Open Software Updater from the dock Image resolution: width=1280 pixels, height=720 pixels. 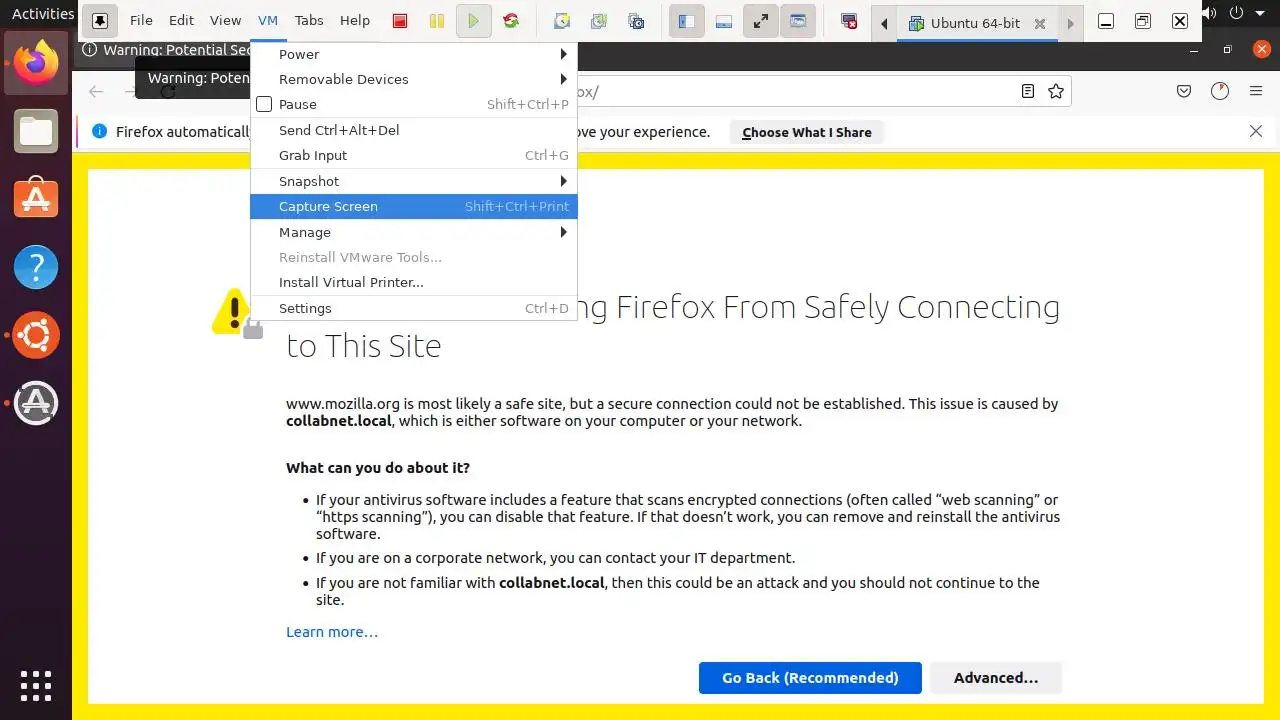pyautogui.click(x=36, y=403)
